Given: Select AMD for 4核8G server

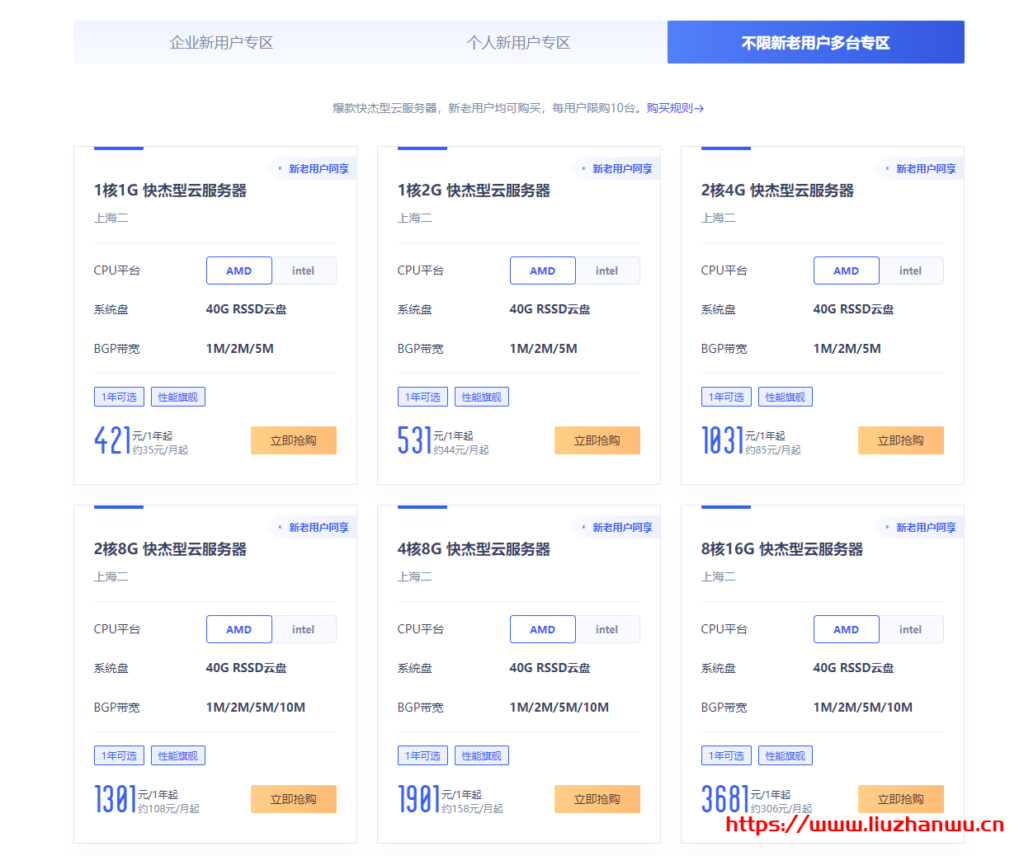Looking at the screenshot, I should coord(543,629).
